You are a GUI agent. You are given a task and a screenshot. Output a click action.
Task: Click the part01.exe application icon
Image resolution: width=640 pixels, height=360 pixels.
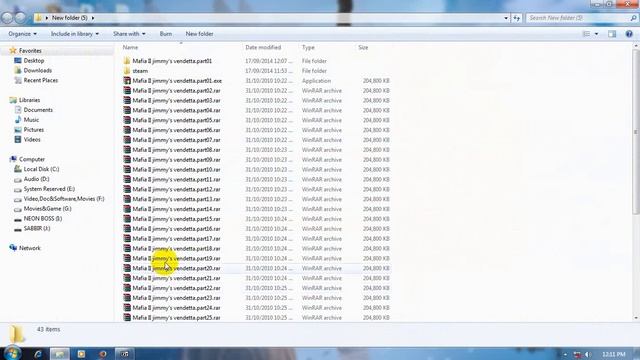127,81
